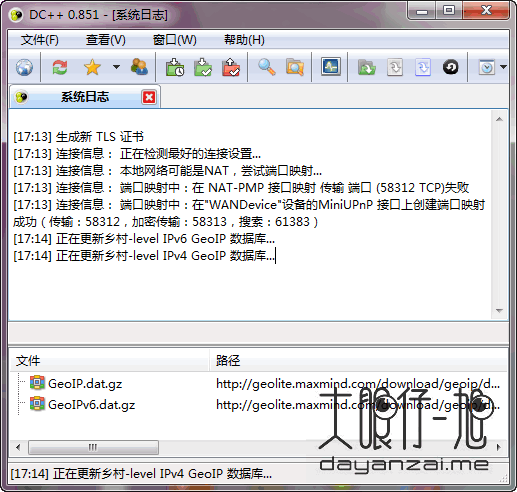Click the DC++ title bar app icon

pos(16,15)
